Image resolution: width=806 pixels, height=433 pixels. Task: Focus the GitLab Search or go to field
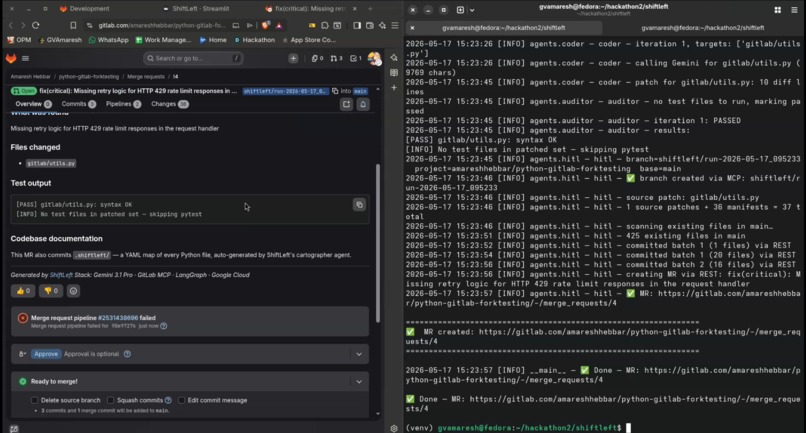click(193, 59)
